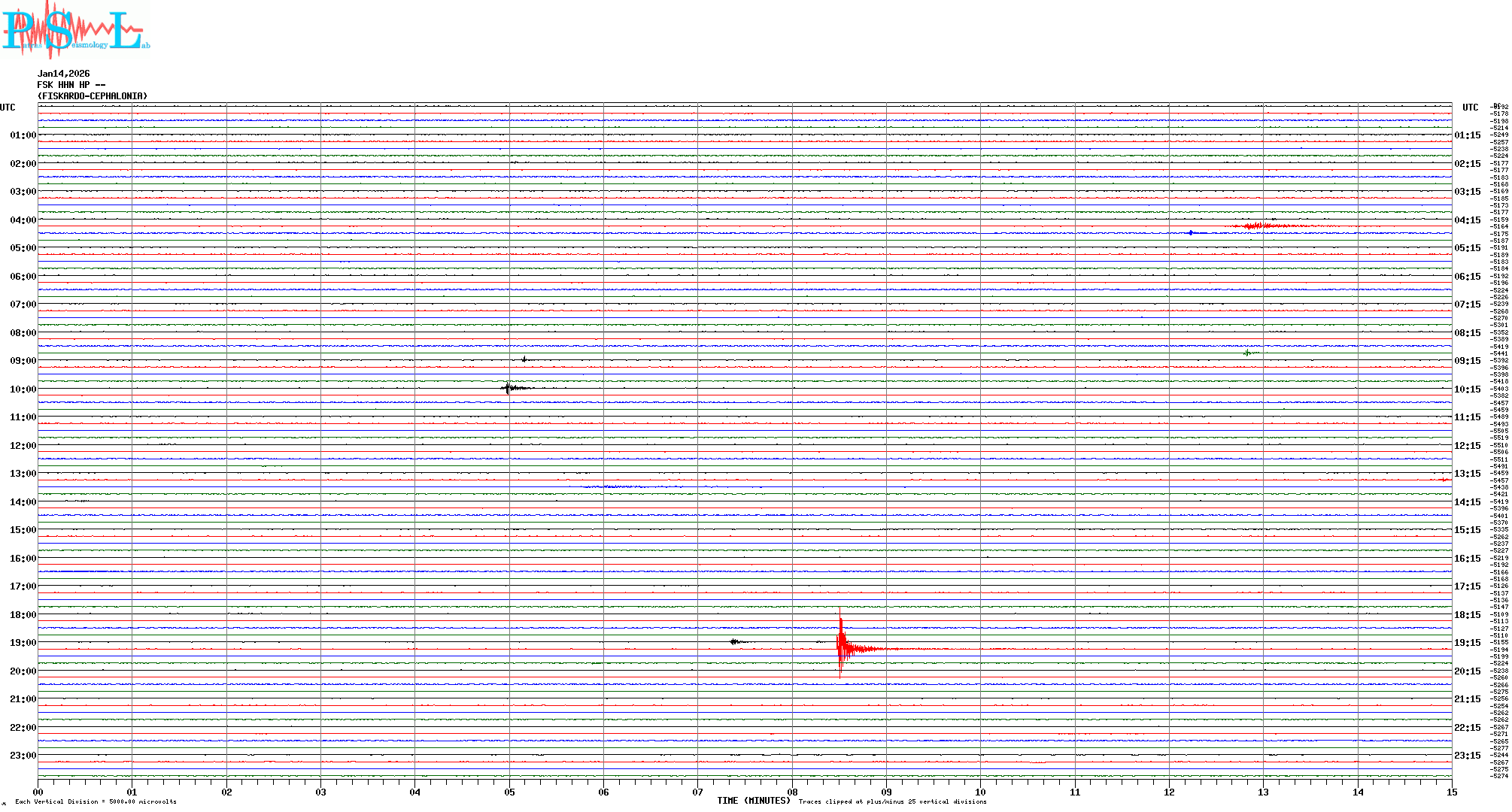Viewport: 1512px width, 812px height.
Task: Click the left UTC axis header
Action: (x=8, y=108)
